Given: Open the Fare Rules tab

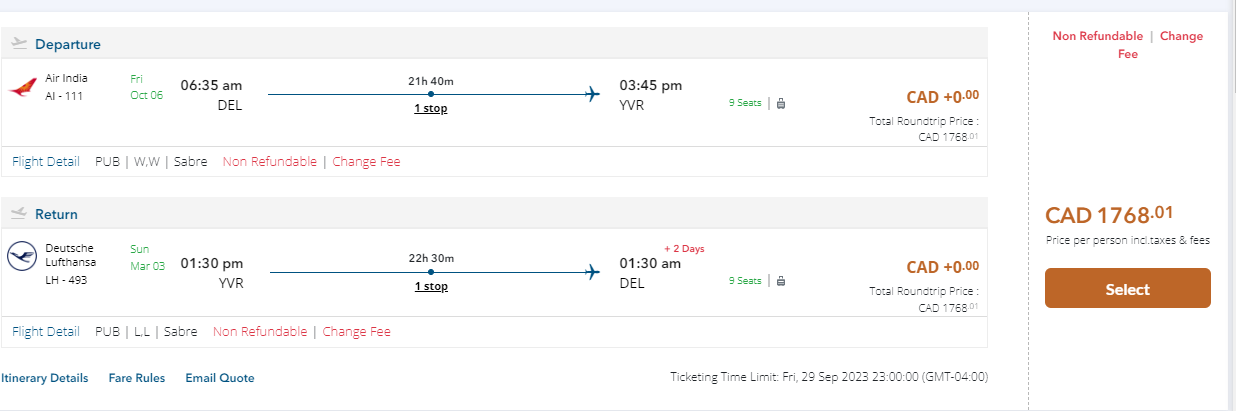Looking at the screenshot, I should tap(136, 378).
